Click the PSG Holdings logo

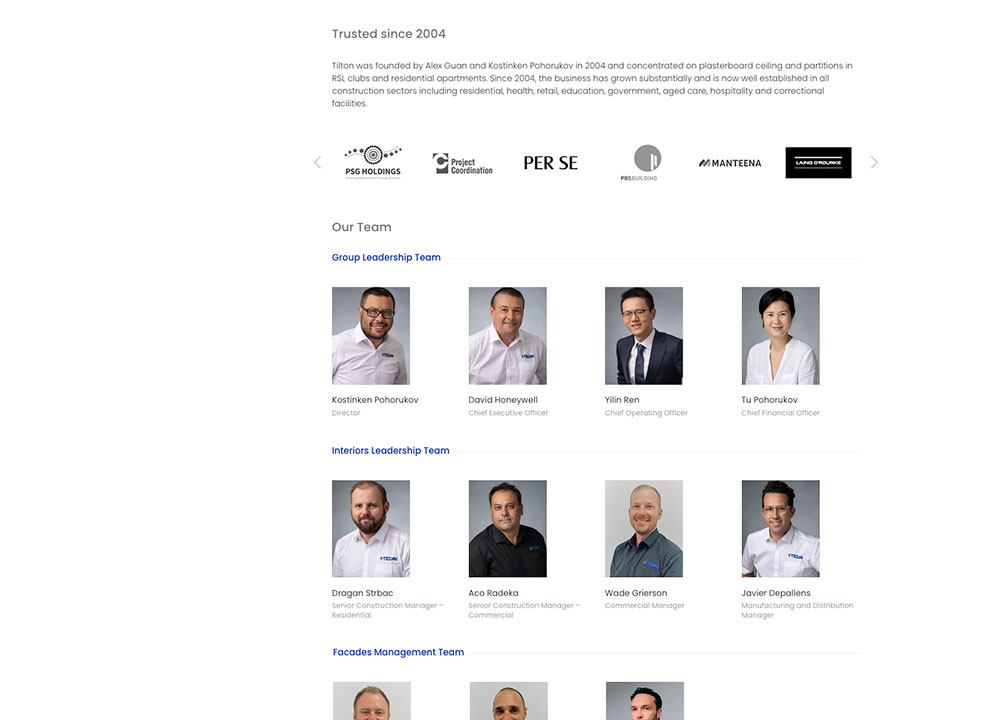click(373, 163)
